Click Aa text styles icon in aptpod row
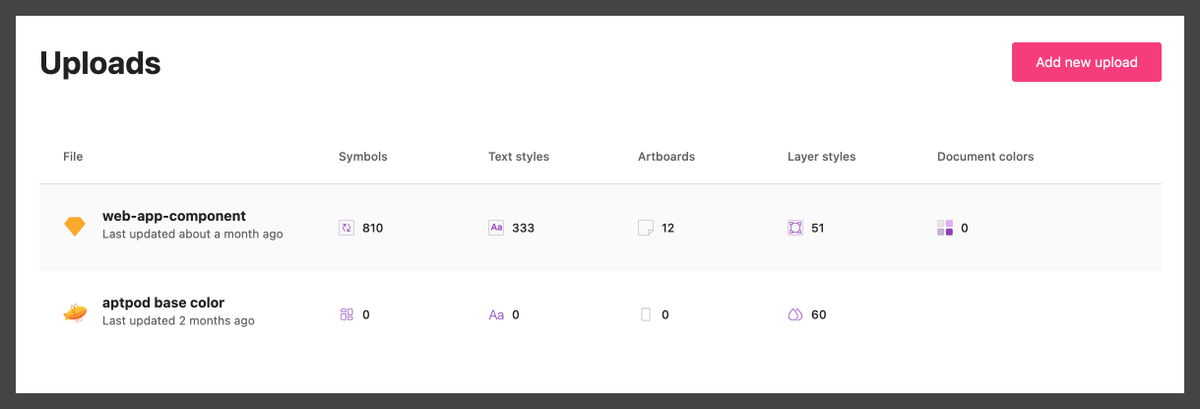The width and height of the screenshot is (1200, 409). pos(496,314)
